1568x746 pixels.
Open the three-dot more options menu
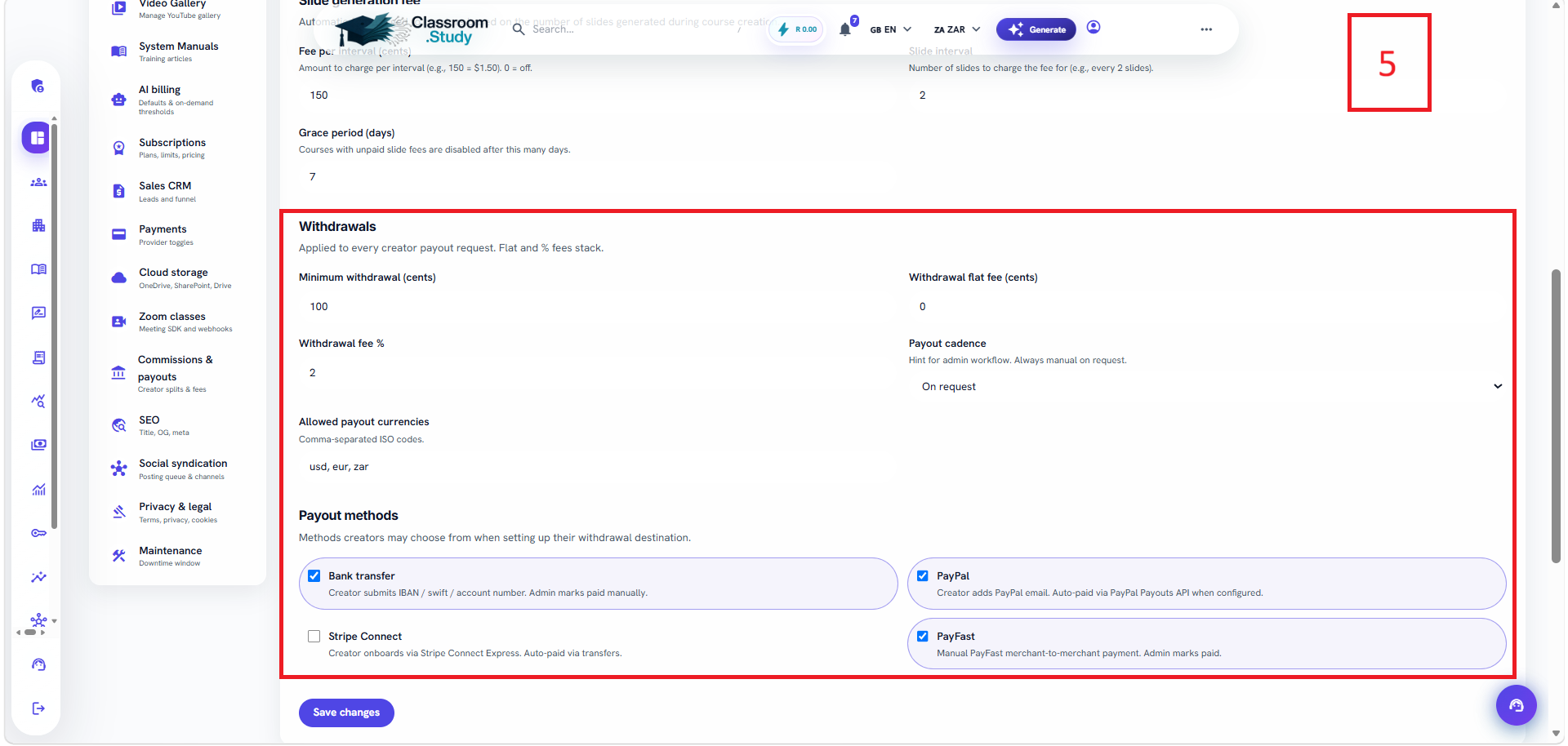tap(1206, 29)
